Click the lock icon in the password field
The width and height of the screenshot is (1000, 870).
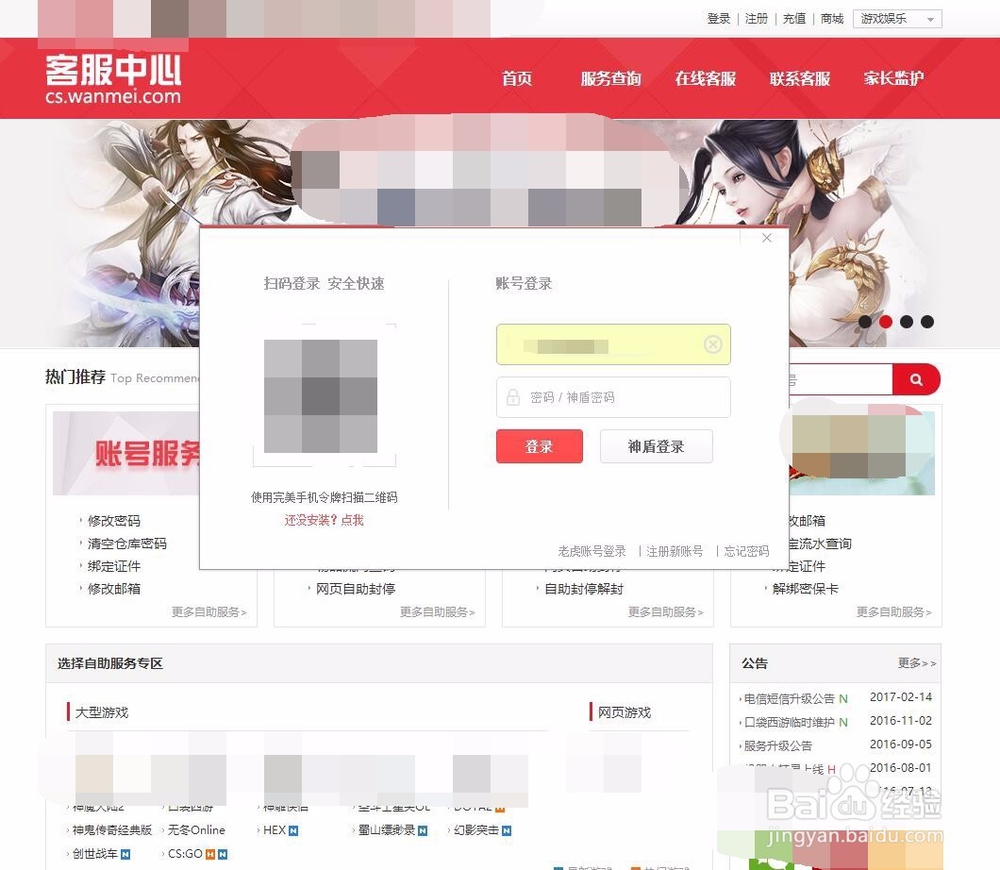click(511, 397)
